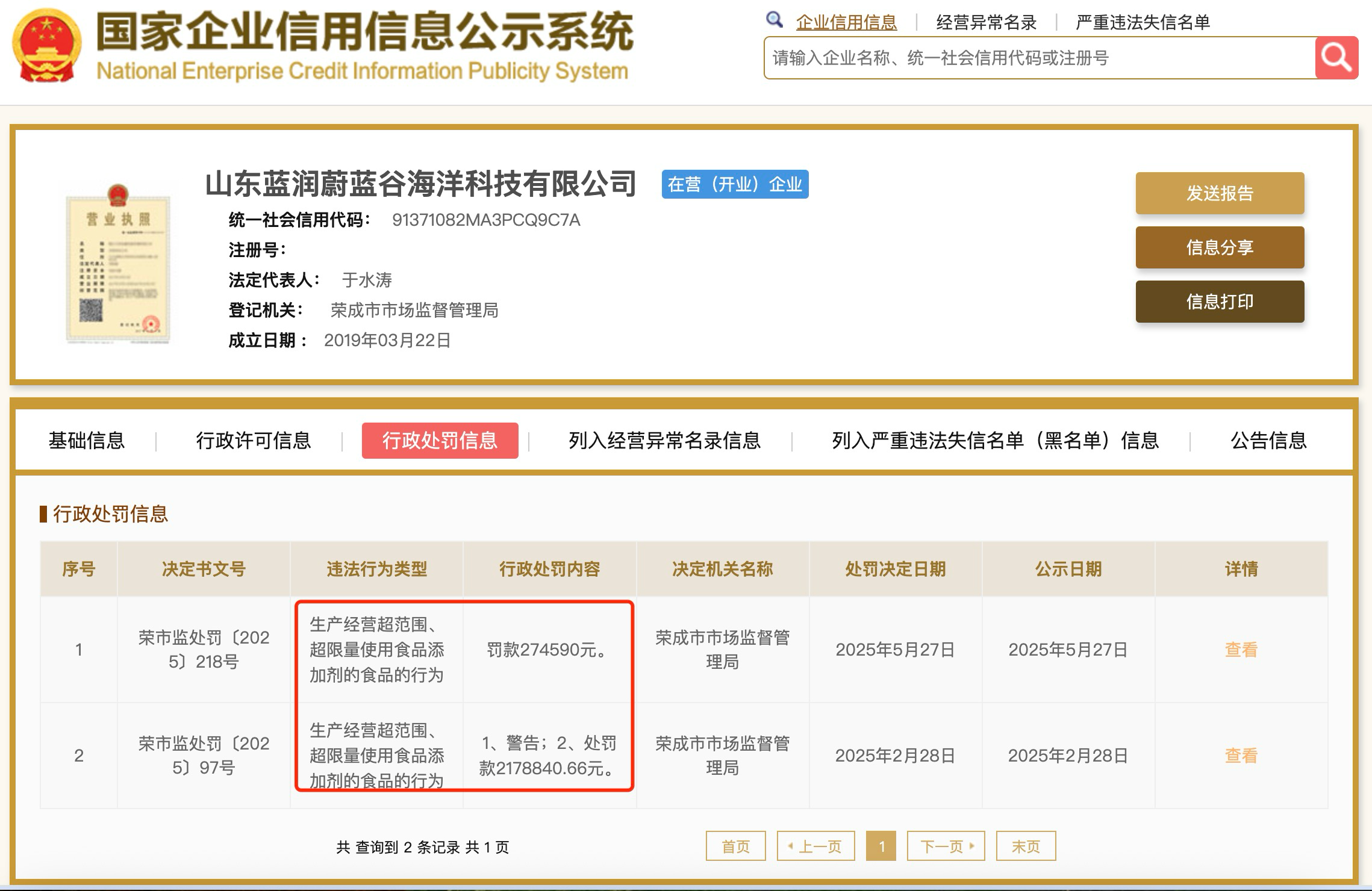
Task: Jump to 末页 in pagination
Action: pyautogui.click(x=1026, y=846)
